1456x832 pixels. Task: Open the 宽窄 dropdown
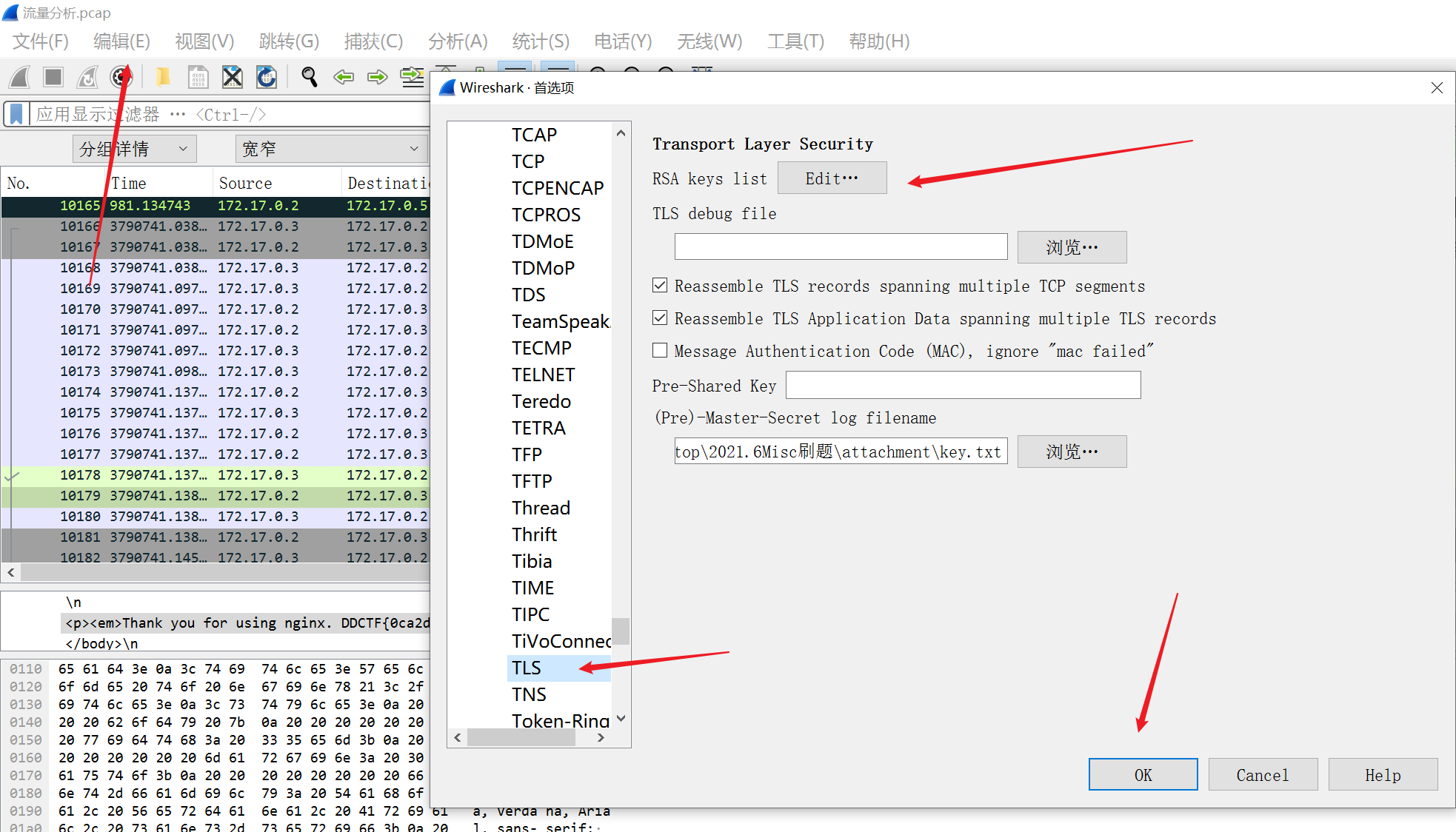332,149
